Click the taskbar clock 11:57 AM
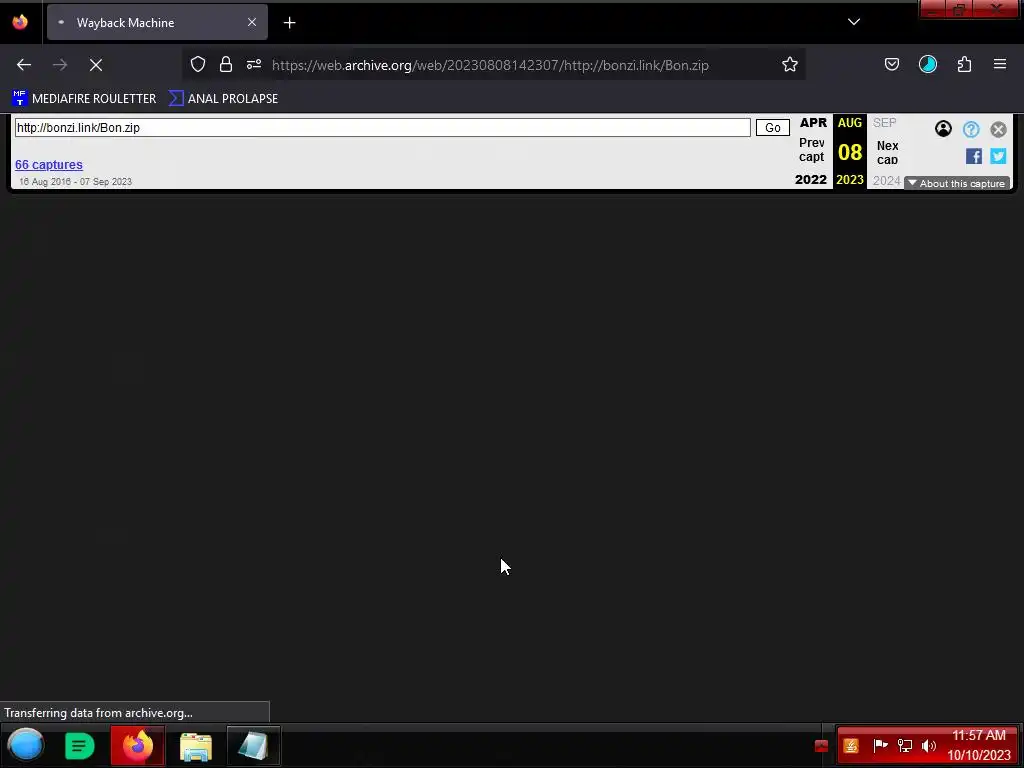 click(978, 735)
